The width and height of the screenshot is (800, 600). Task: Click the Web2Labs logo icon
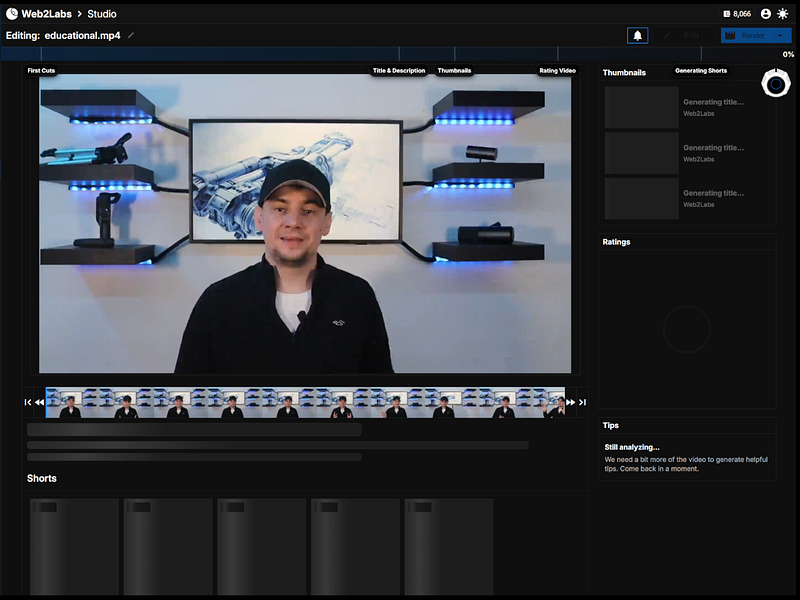(x=12, y=14)
